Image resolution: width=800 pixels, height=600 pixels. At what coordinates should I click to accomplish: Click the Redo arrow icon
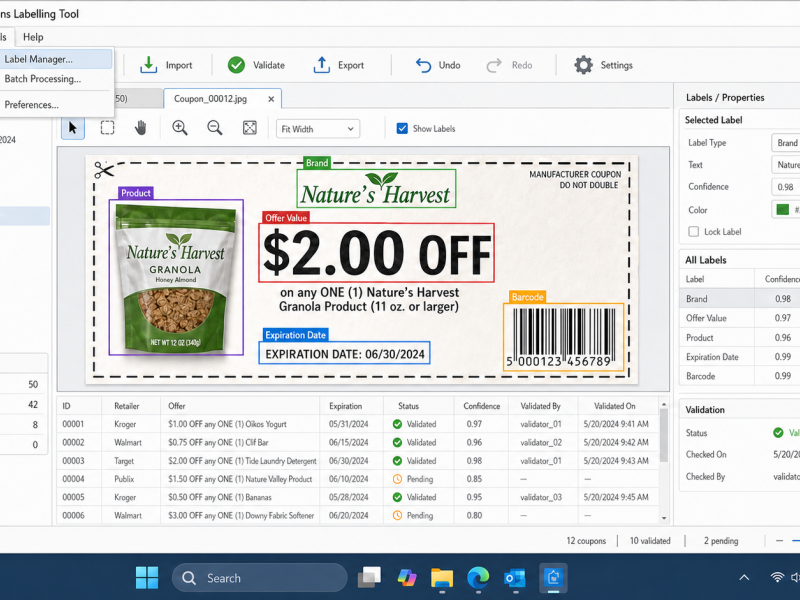[494, 65]
